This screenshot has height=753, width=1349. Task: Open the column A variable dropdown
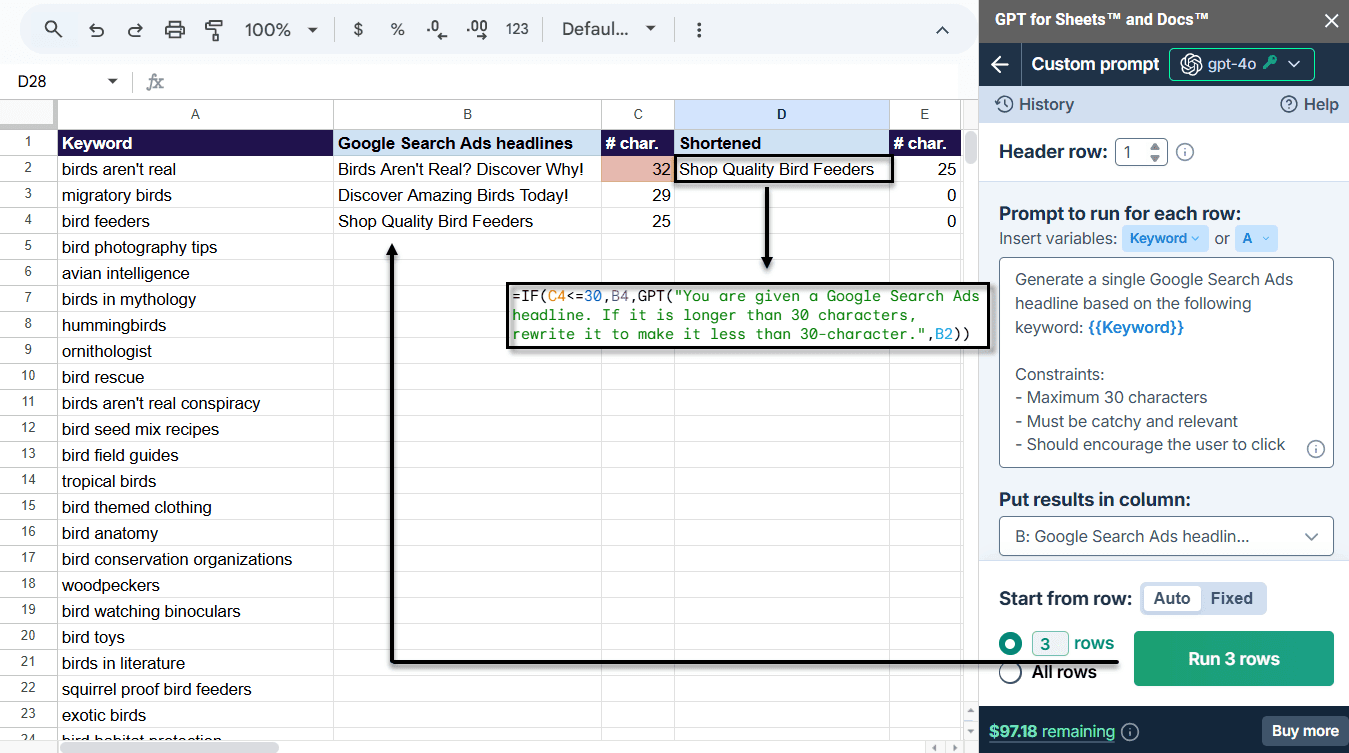click(1256, 238)
